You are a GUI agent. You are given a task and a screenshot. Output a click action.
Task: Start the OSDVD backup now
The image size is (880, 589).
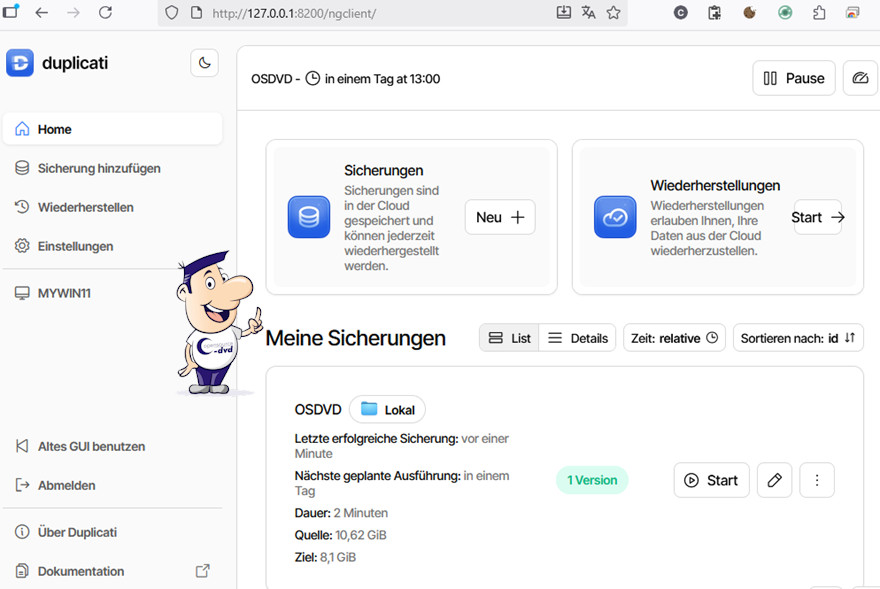(711, 480)
